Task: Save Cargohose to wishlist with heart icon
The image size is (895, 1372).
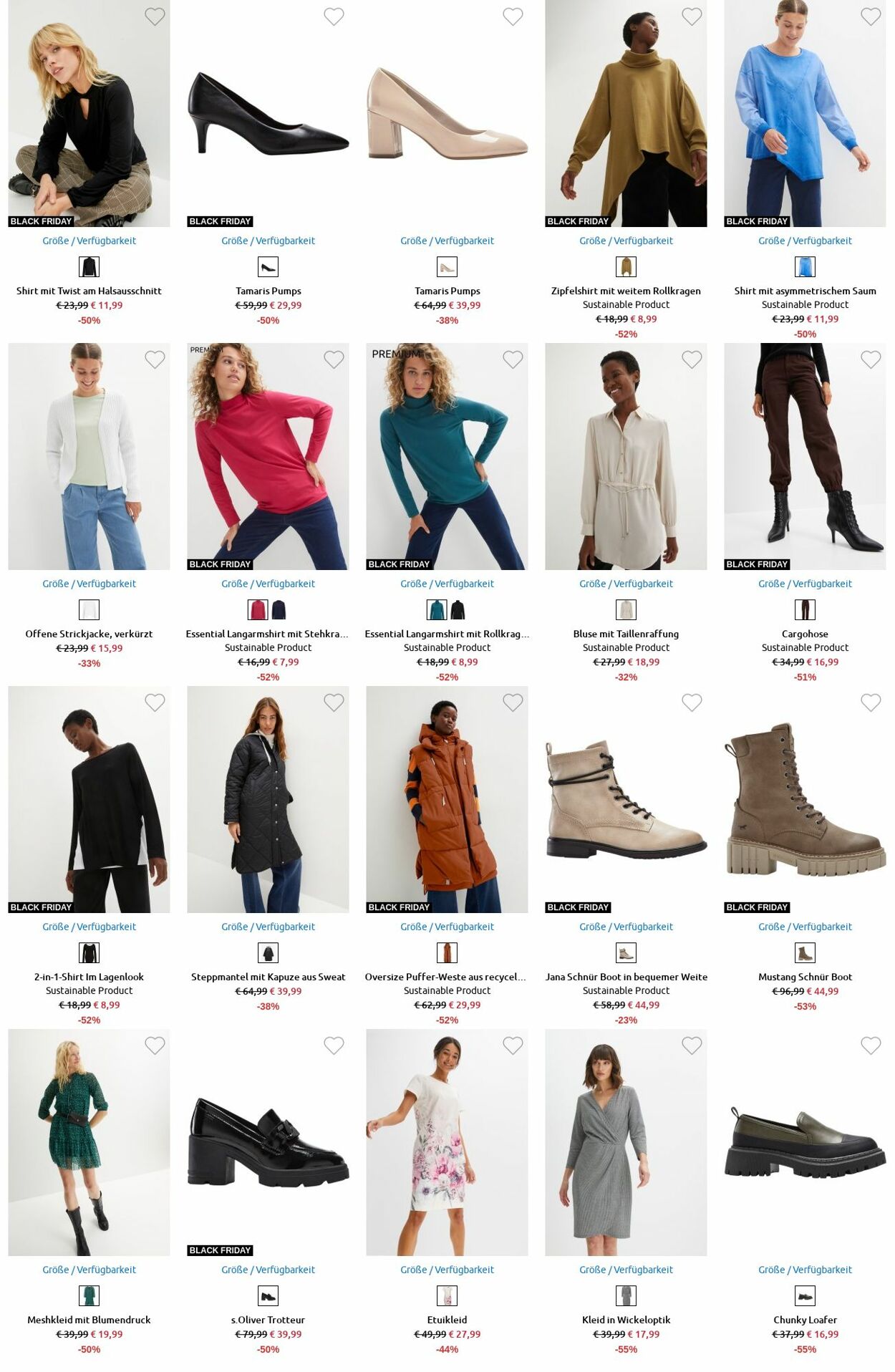Action: tap(871, 359)
